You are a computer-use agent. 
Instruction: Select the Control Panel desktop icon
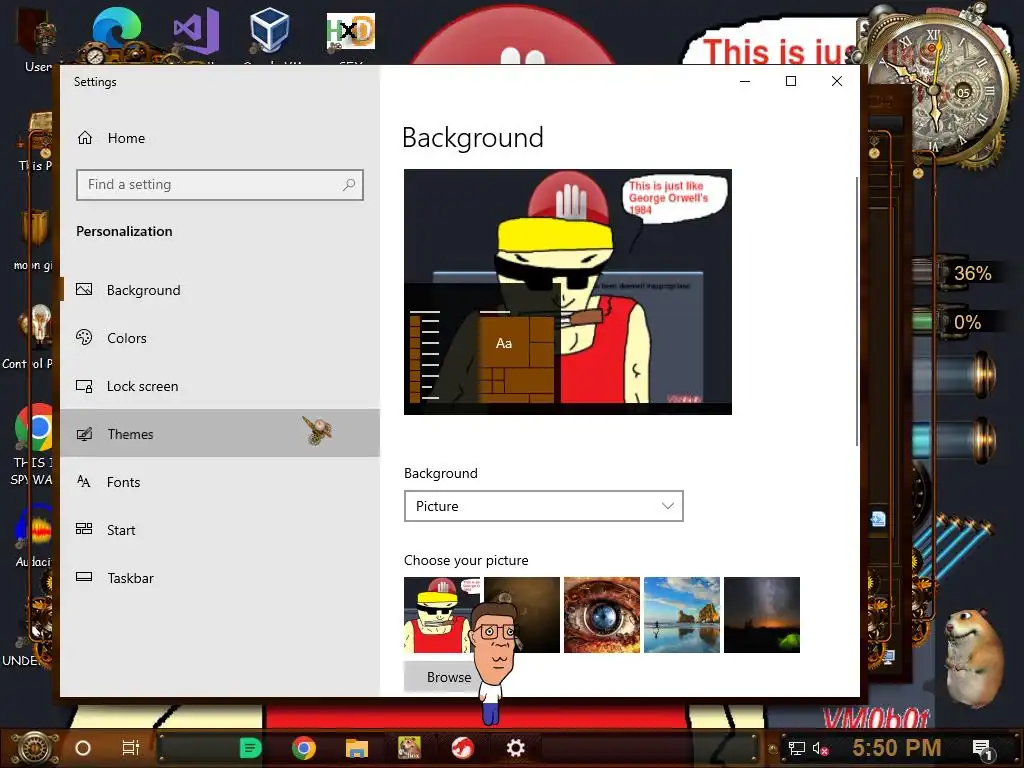(34, 327)
